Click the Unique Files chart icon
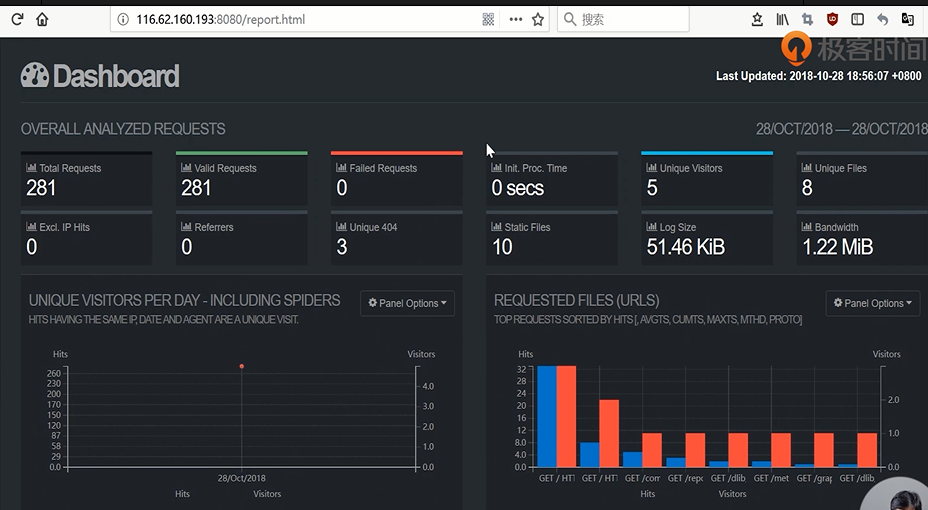 [807, 168]
